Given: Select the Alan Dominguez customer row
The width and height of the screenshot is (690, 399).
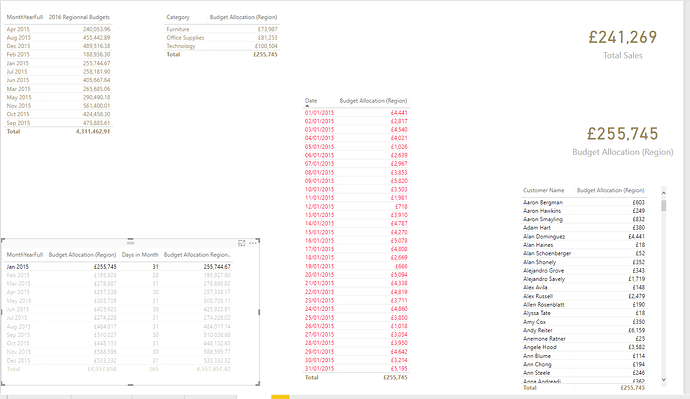Looking at the screenshot, I should point(584,236).
